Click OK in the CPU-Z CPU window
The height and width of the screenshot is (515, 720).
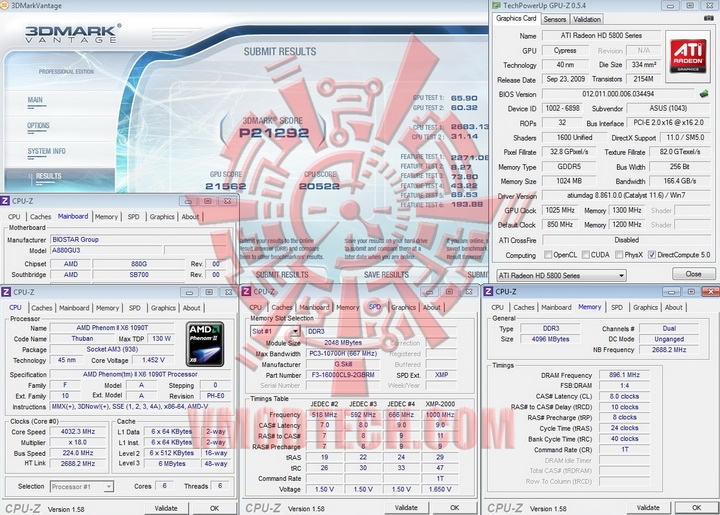click(x=214, y=508)
